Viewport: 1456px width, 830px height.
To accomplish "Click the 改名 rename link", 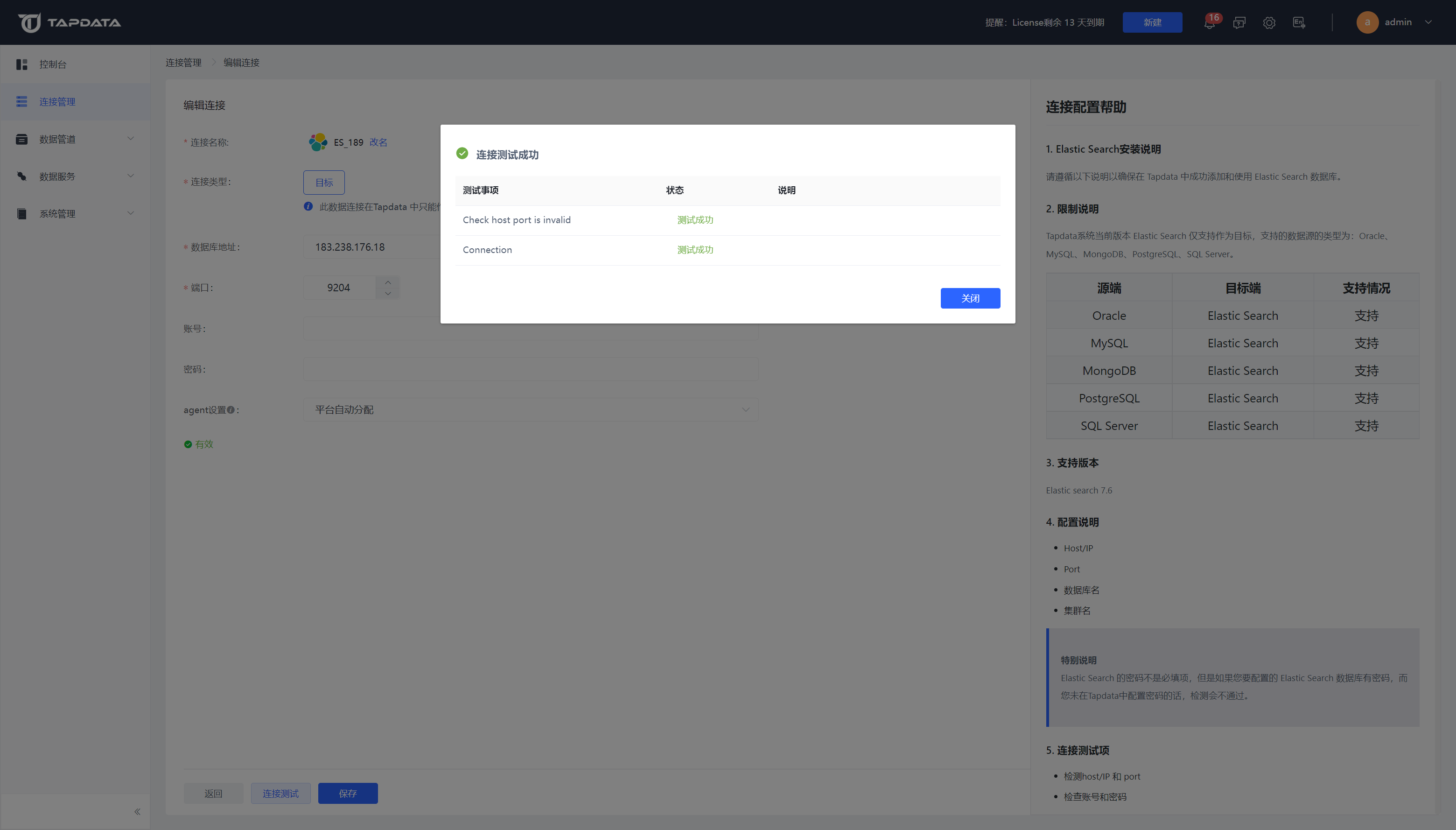I will pos(378,142).
